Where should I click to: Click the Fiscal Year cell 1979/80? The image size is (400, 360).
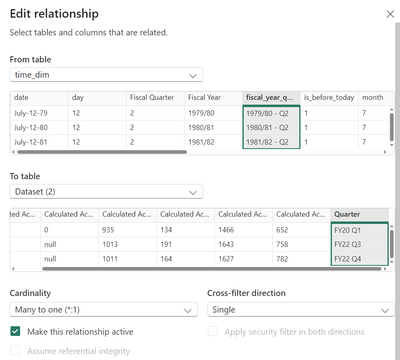click(x=213, y=113)
